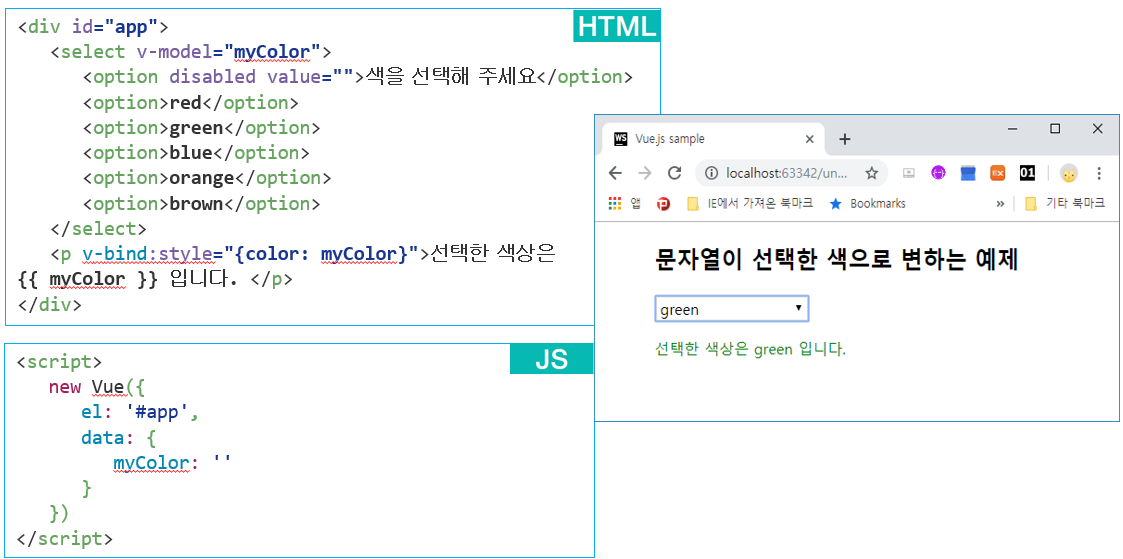Show hidden bookmarks with the double chevron
Image resolution: width=1123 pixels, height=559 pixels.
point(1000,204)
